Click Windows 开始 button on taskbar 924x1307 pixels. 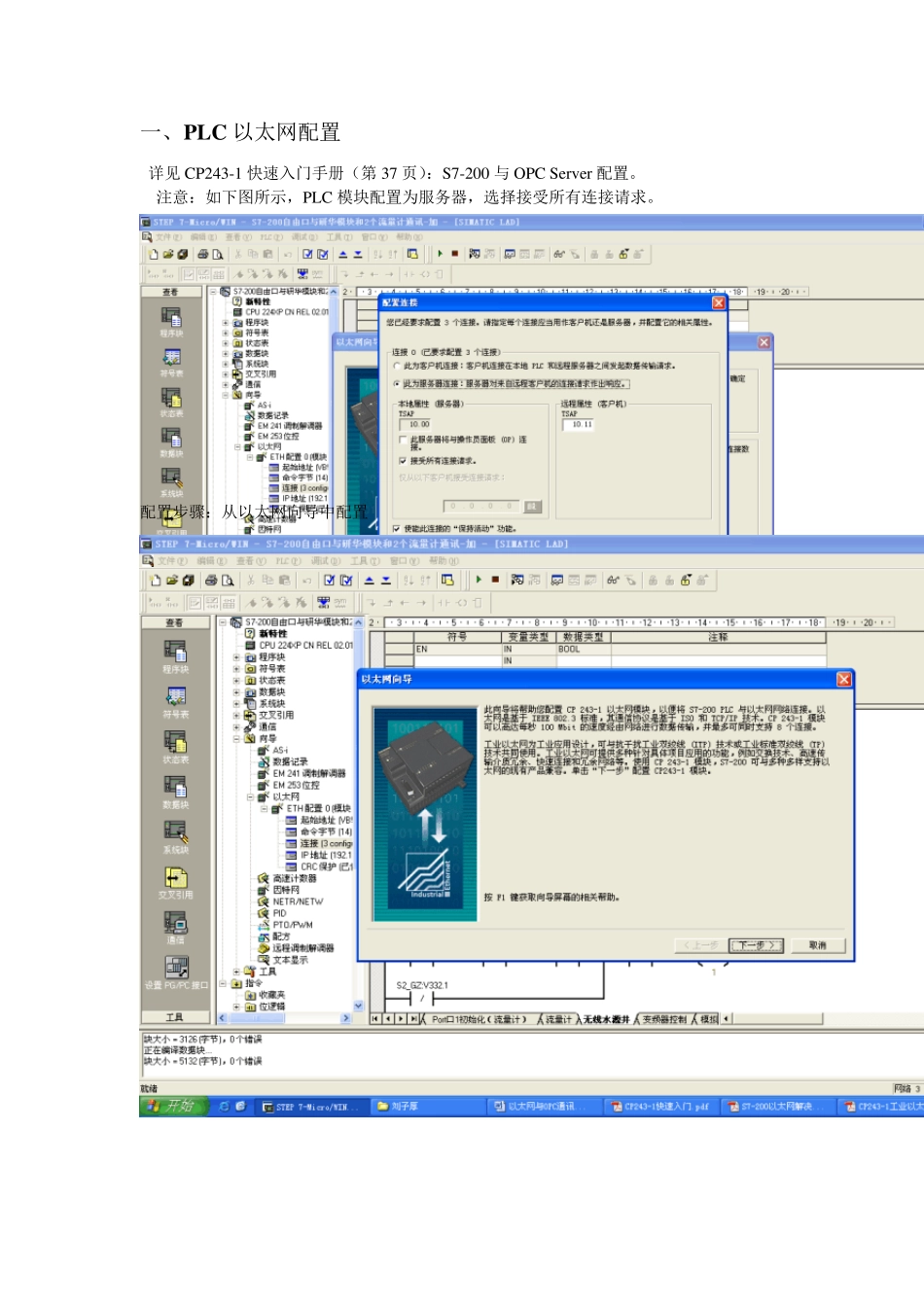173,1107
